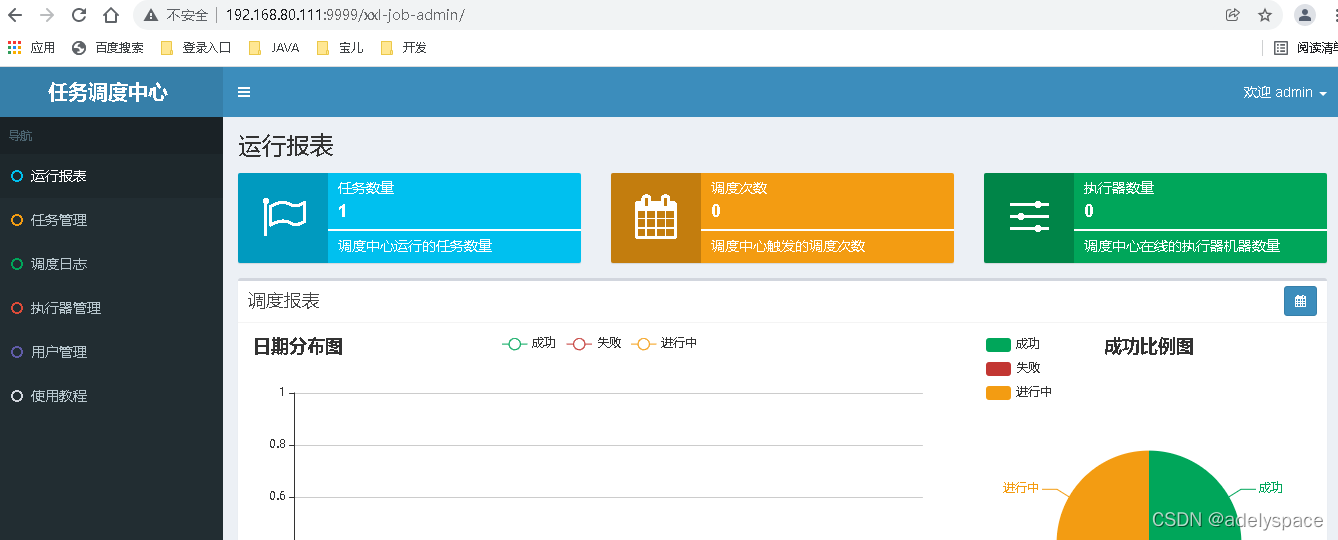Click the 运行报表 page heading
The image size is (1338, 540).
286,146
